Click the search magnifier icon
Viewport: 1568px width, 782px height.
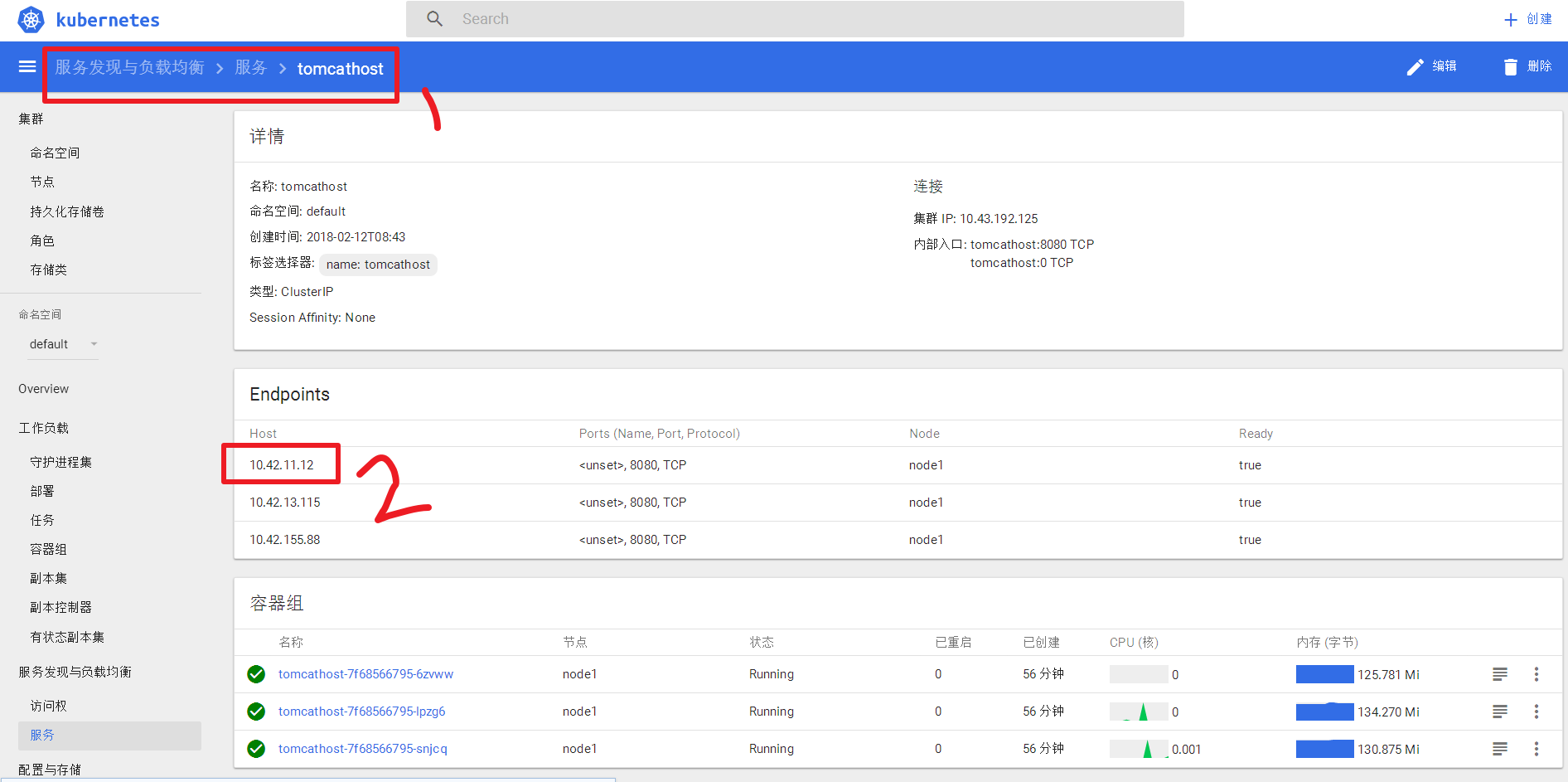click(x=435, y=19)
